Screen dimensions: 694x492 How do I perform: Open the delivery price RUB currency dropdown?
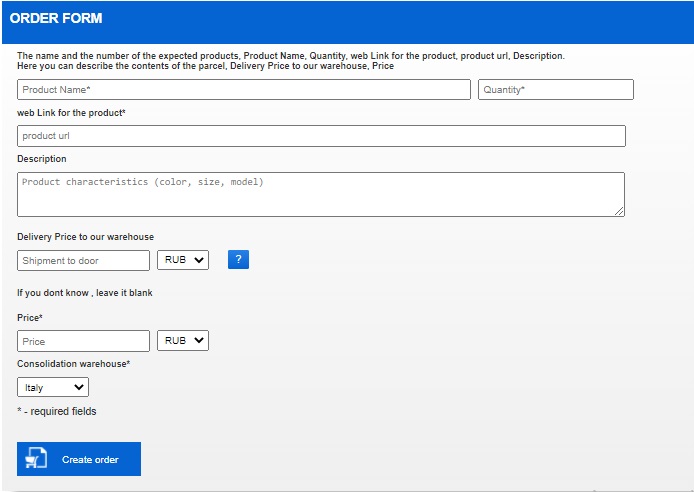pyautogui.click(x=183, y=260)
